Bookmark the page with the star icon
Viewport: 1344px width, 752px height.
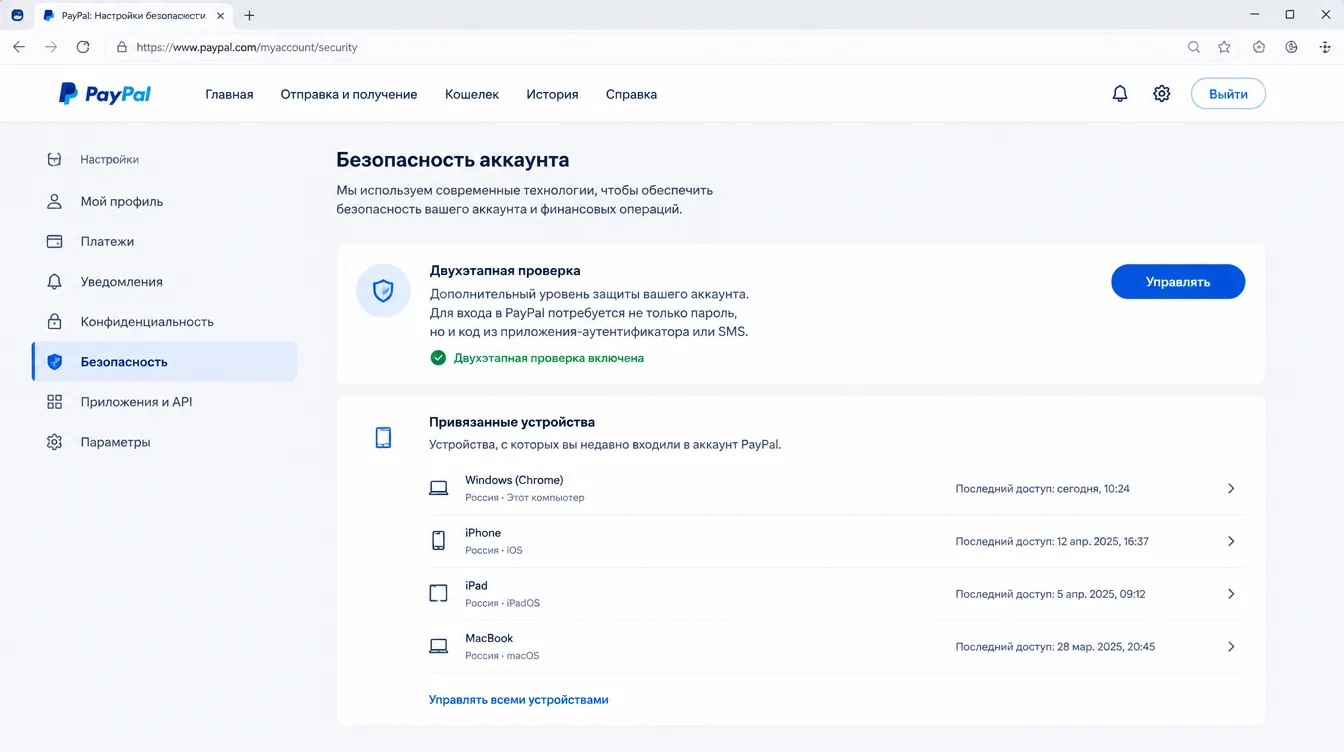[x=1224, y=47]
